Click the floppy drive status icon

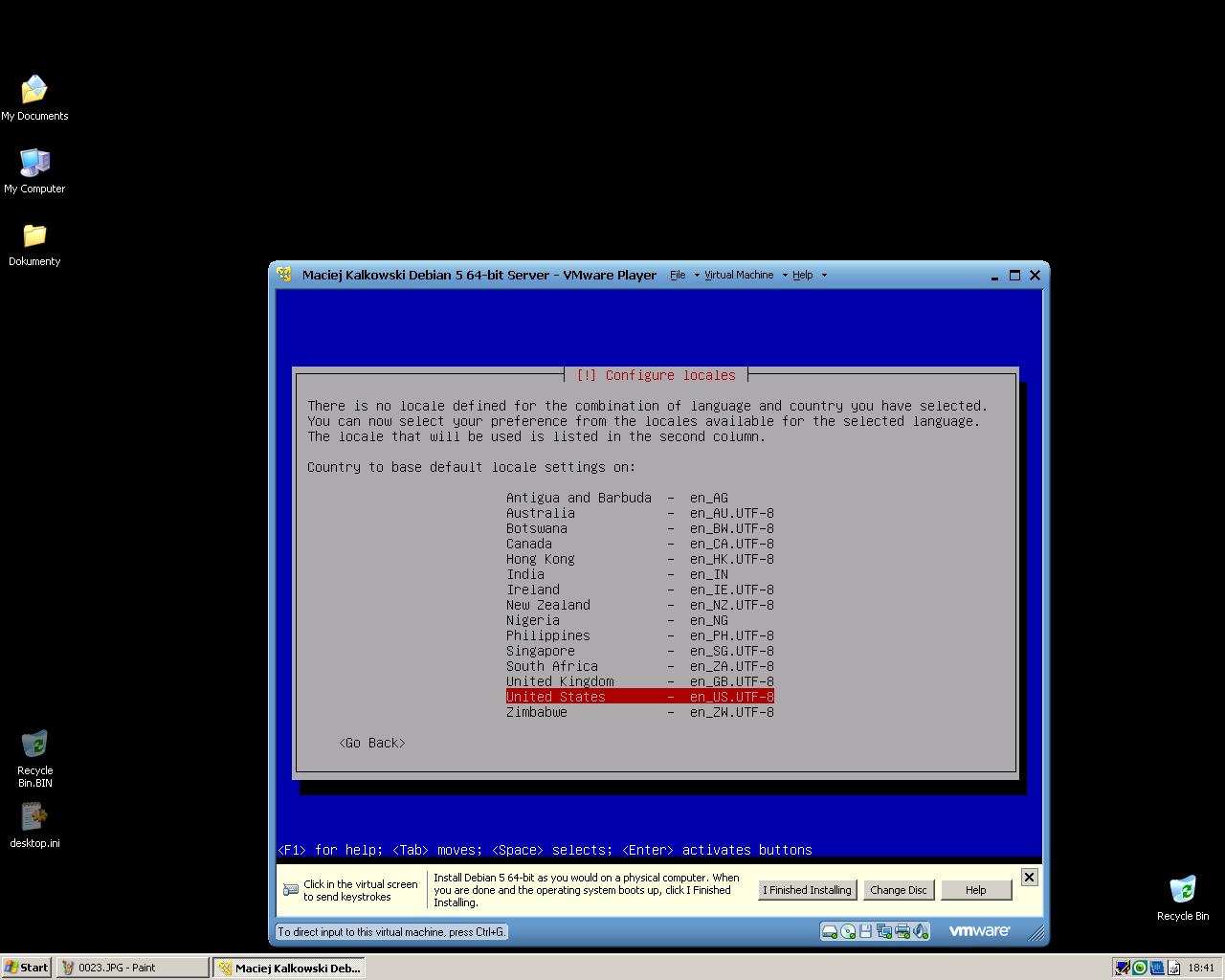tap(865, 931)
